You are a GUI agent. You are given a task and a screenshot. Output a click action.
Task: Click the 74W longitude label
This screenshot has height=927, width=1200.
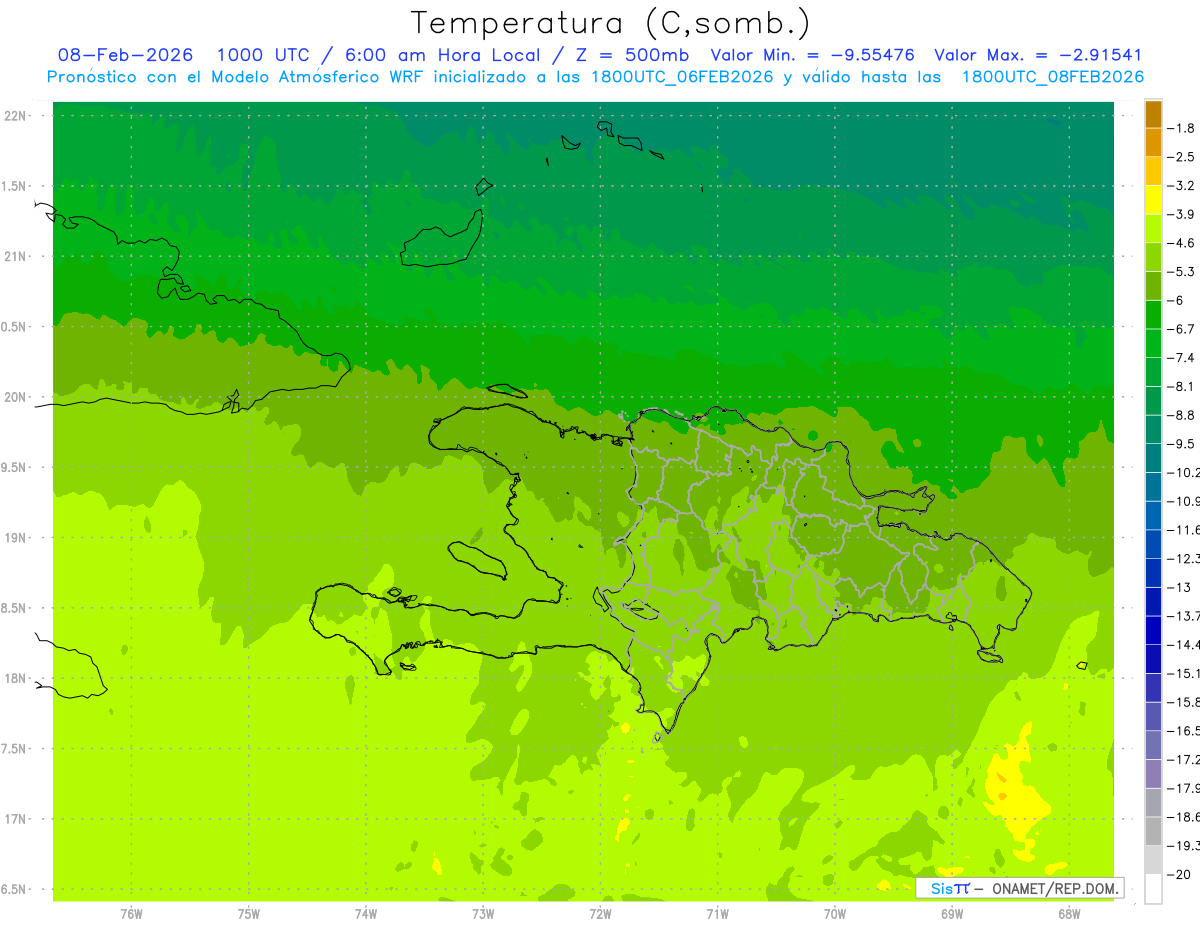[365, 913]
